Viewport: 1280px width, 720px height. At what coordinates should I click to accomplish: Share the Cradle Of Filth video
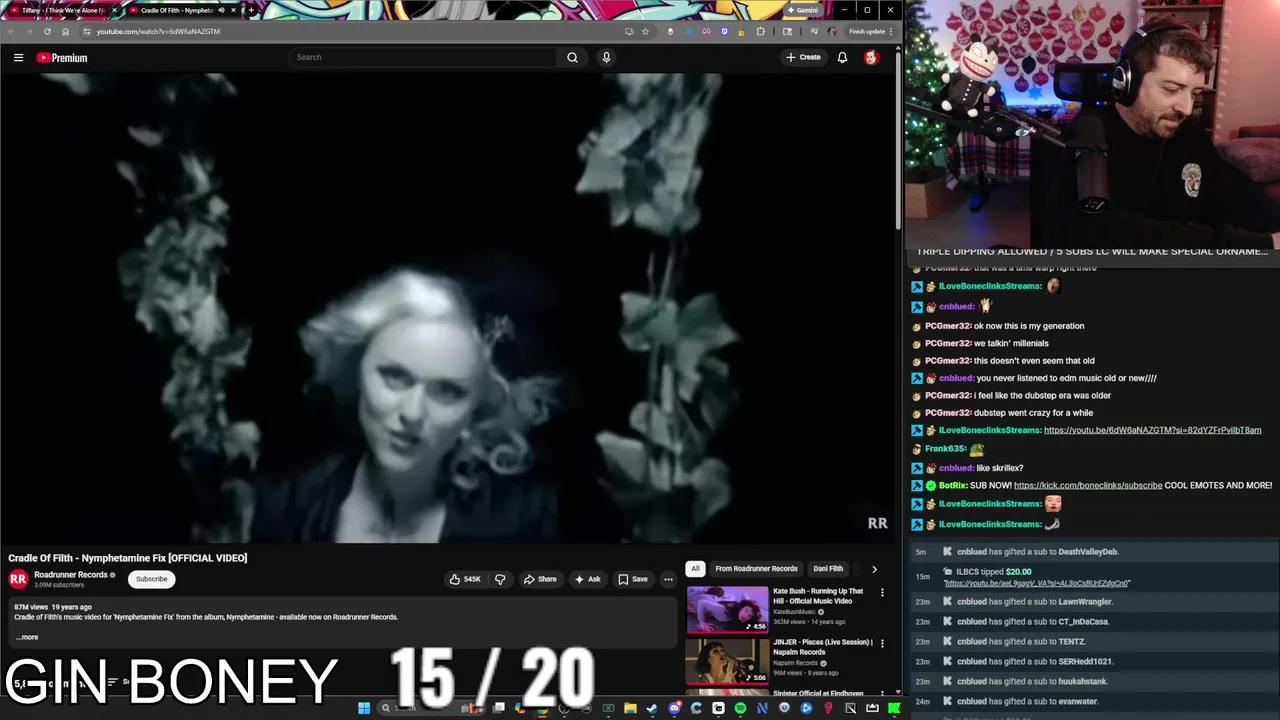tap(540, 579)
